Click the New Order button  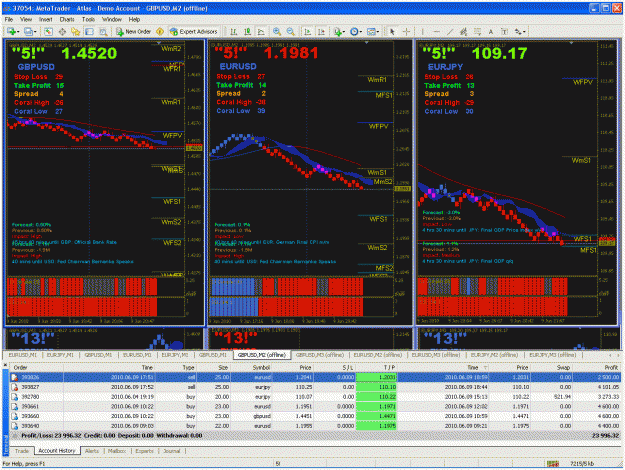134,31
